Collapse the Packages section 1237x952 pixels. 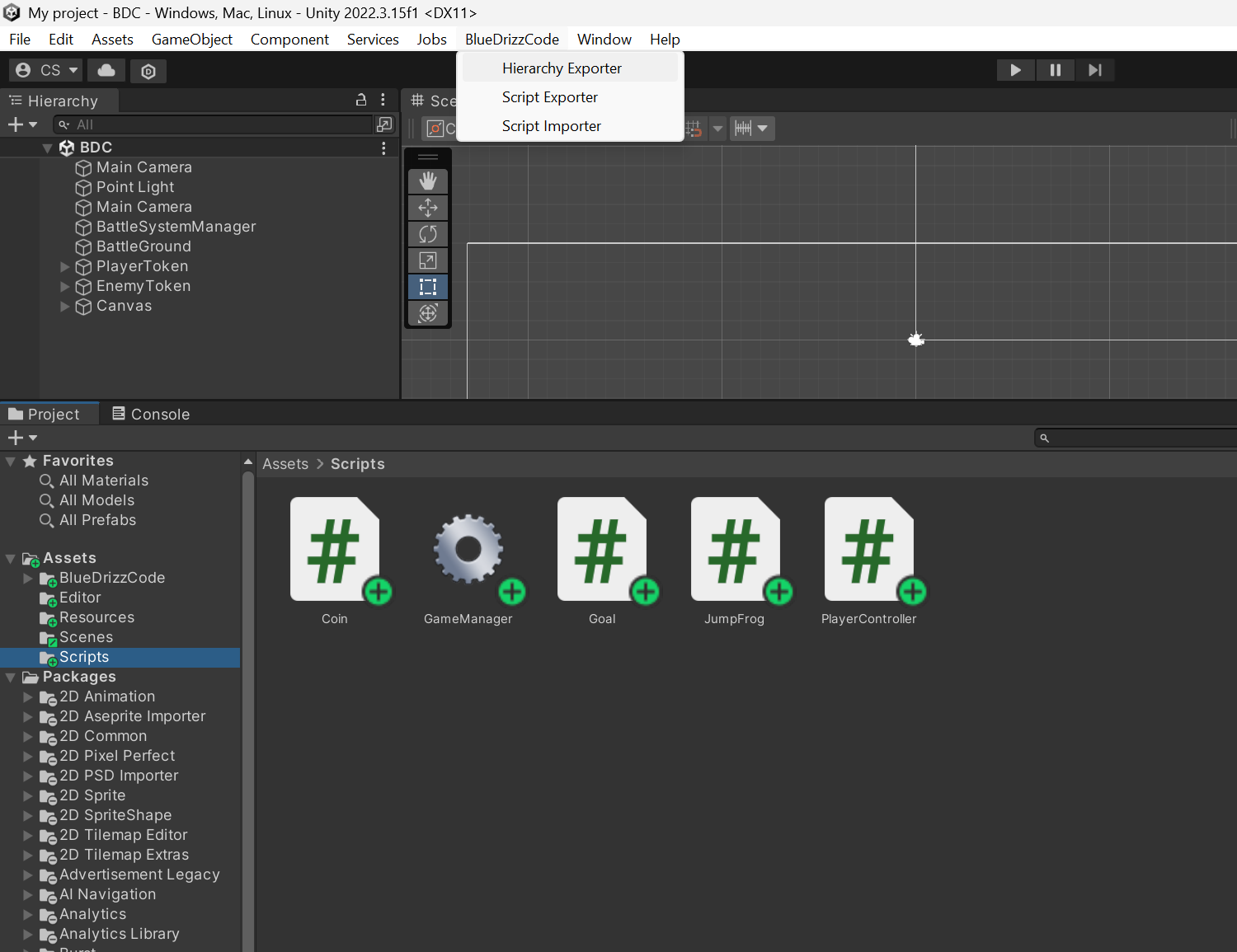(x=11, y=678)
